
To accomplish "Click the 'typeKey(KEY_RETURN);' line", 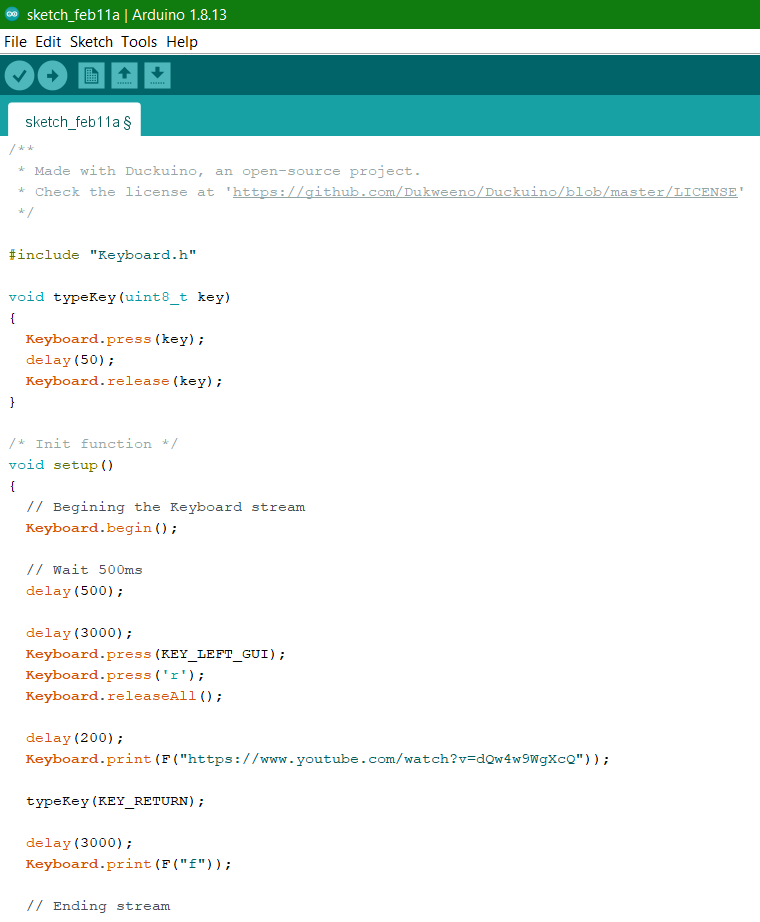I will (x=115, y=801).
